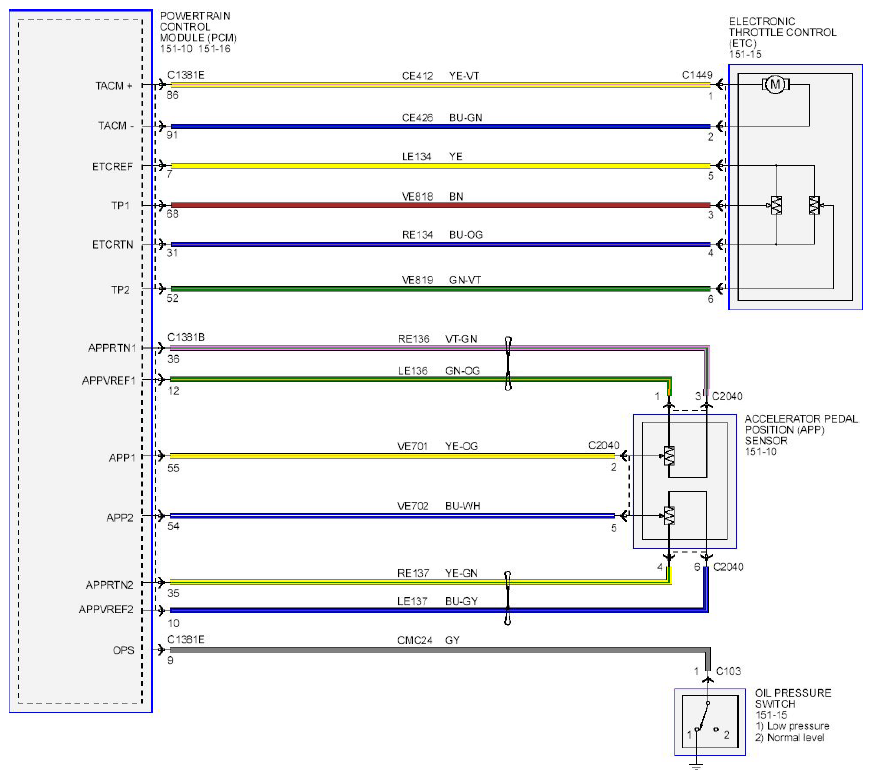Select the APPRTN2 pin label

tap(110, 585)
